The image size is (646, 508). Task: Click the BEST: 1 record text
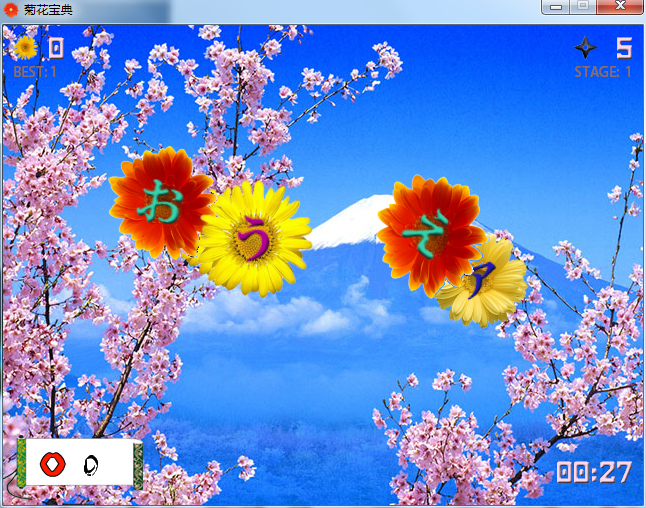pos(36,72)
